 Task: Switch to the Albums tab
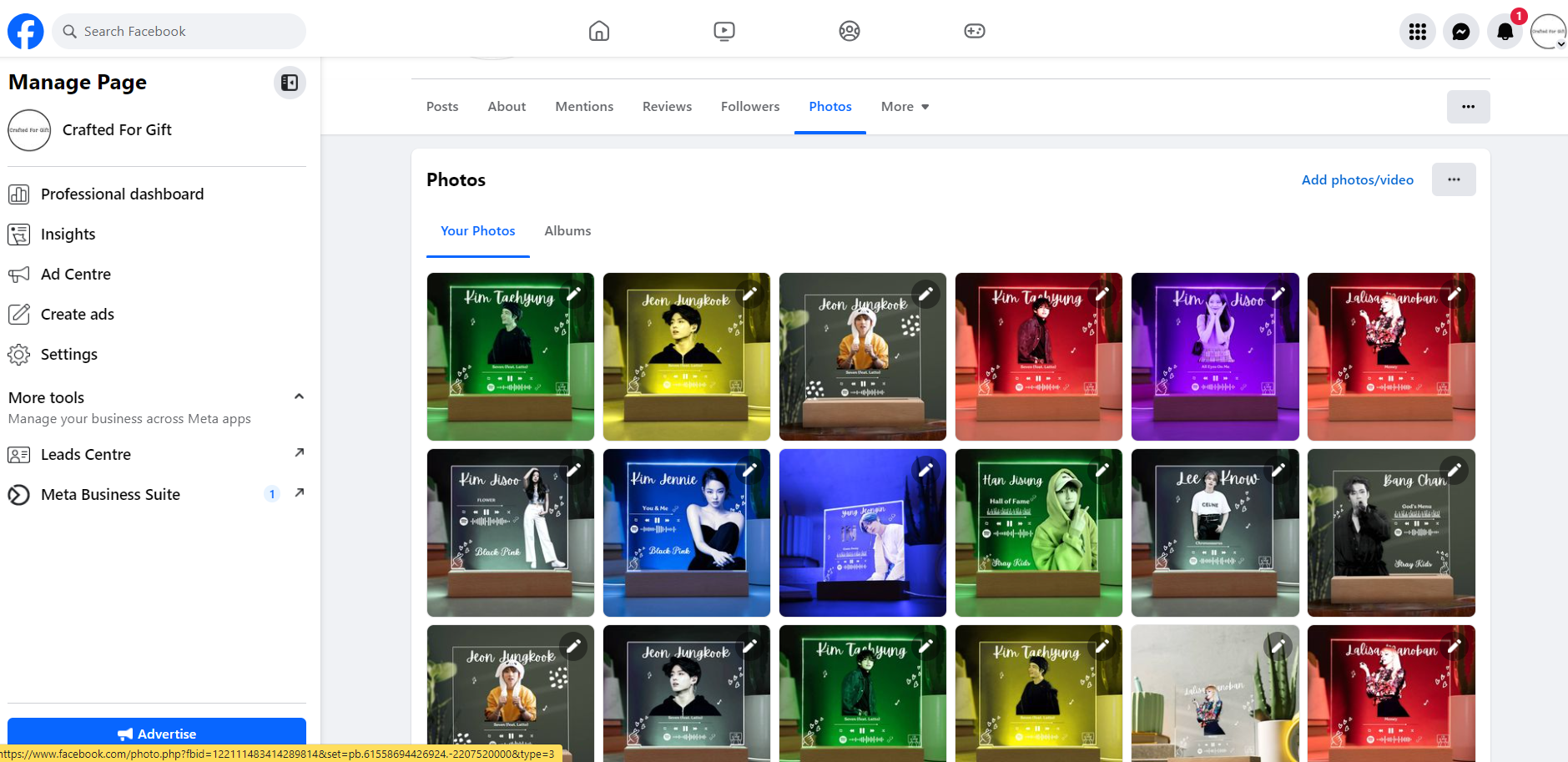[567, 231]
